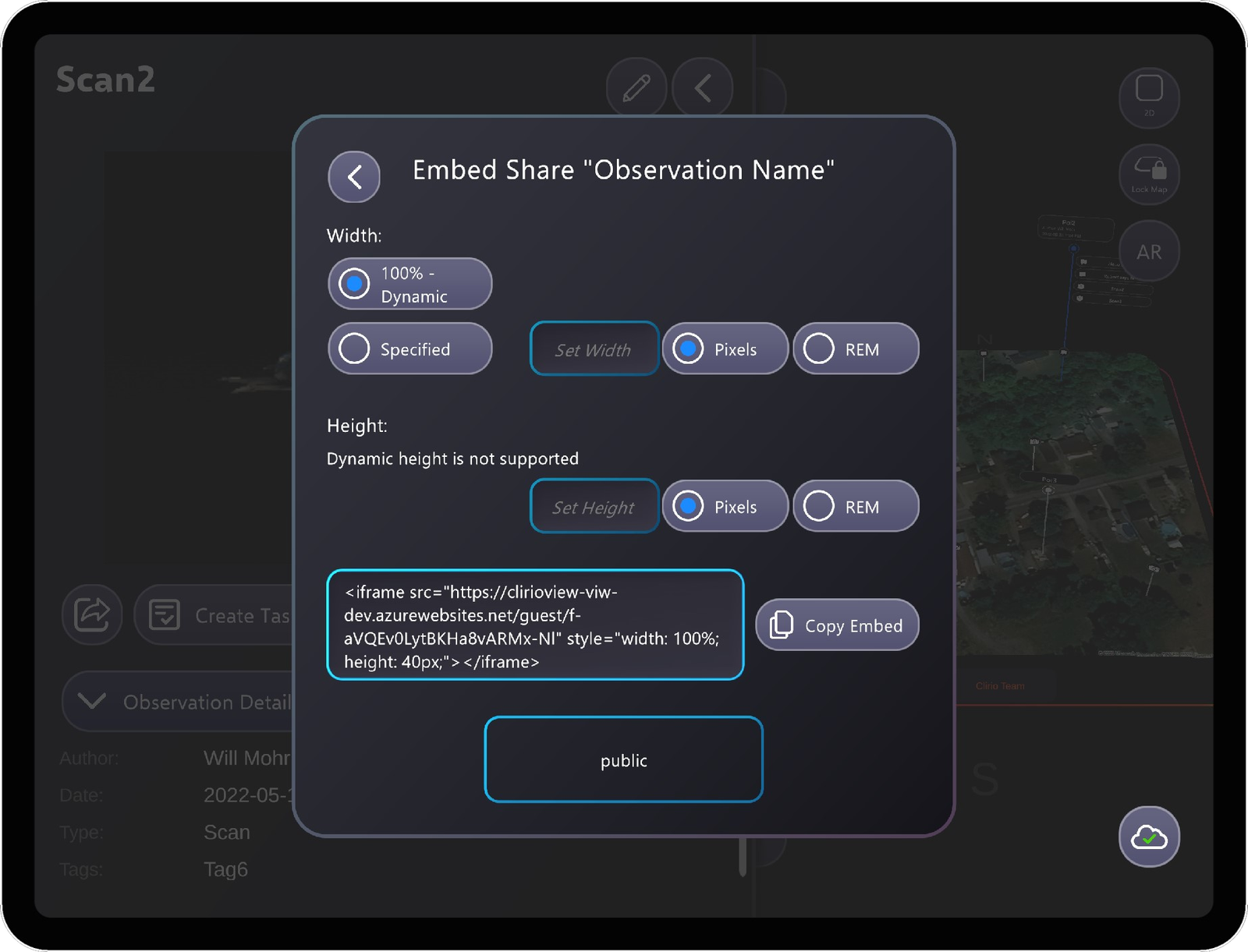Click the scrollbar handle below the dialog

pyautogui.click(x=743, y=856)
